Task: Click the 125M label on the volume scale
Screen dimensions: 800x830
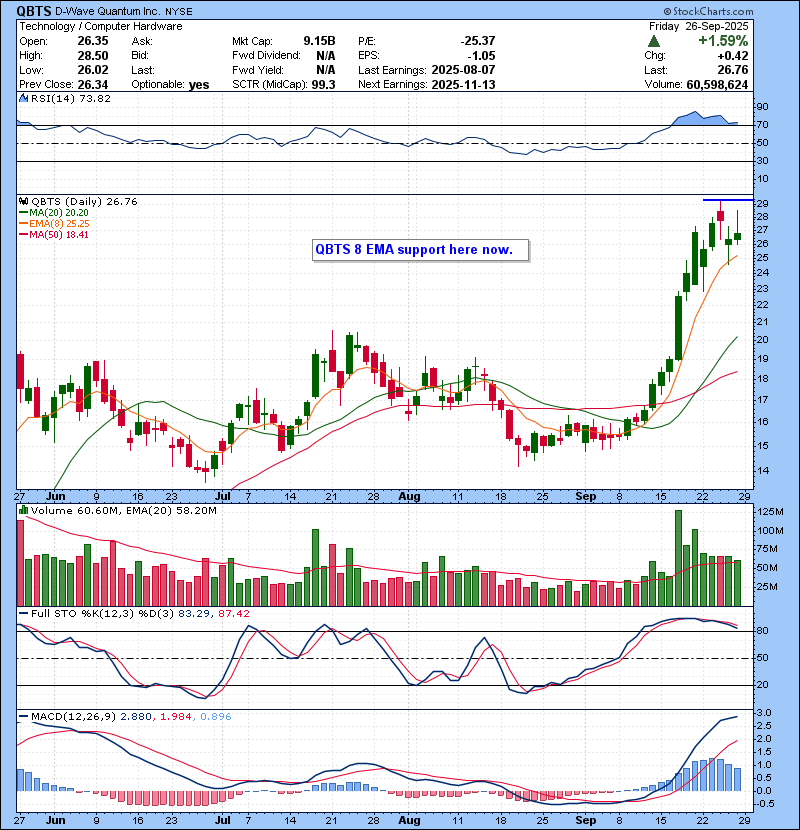Action: click(771, 512)
